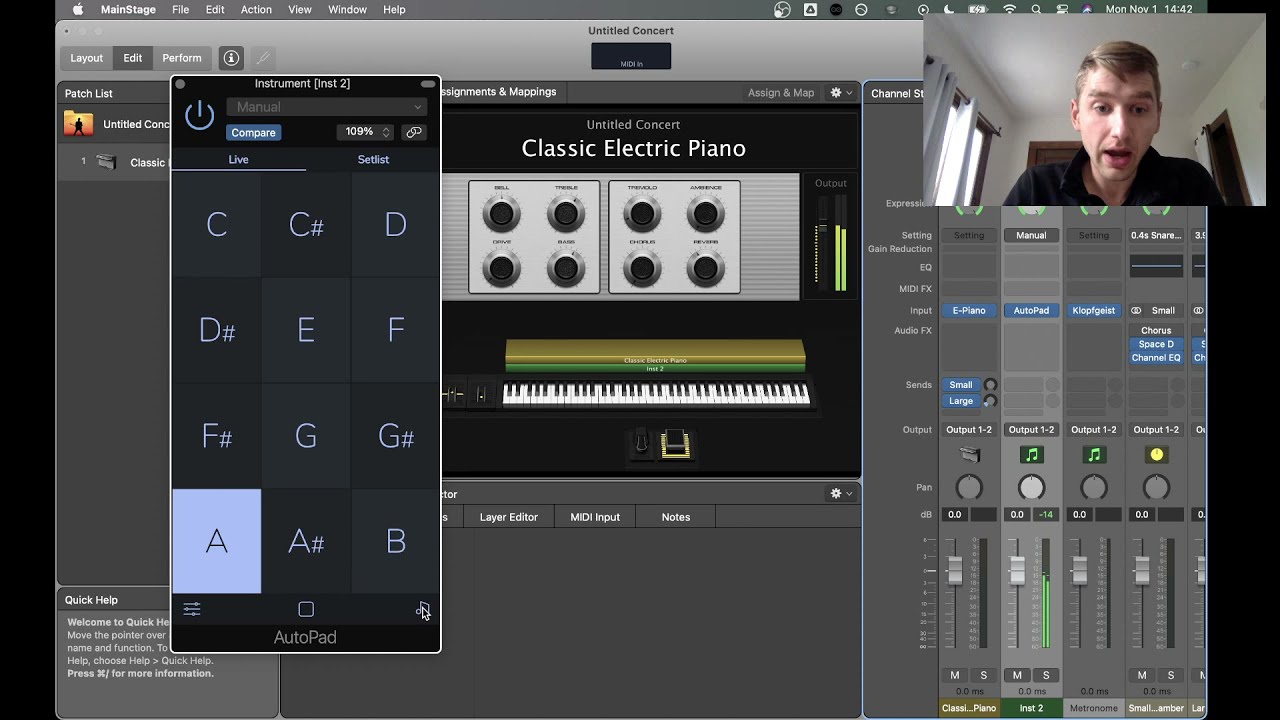1280x720 pixels.
Task: Open the AutoPad instrument slot
Action: tap(1031, 310)
